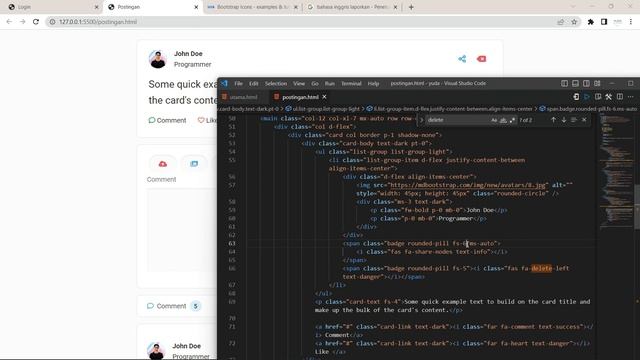Click the Chrome address bar with 127.0.0.1 URL

pyautogui.click(x=302, y=22)
